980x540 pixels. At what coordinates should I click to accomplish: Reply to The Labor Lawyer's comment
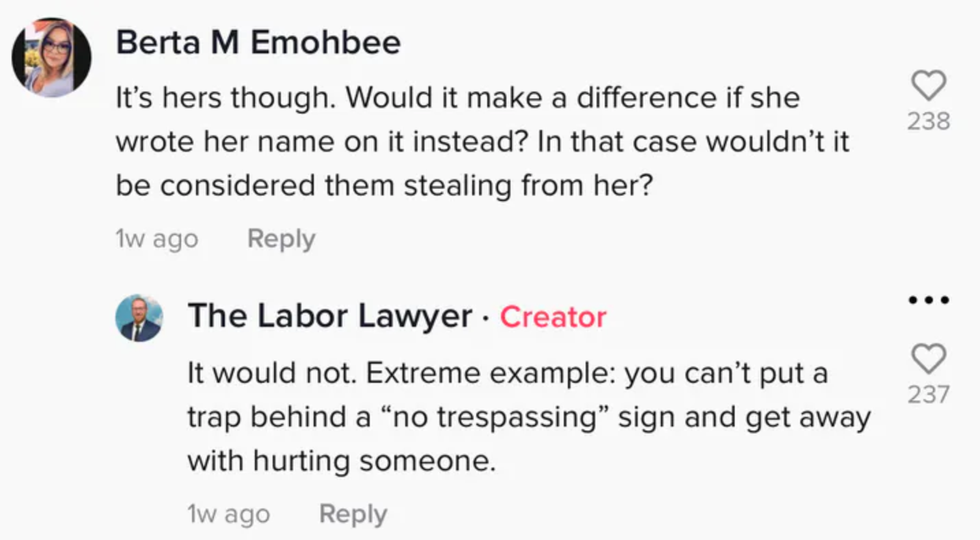click(353, 514)
